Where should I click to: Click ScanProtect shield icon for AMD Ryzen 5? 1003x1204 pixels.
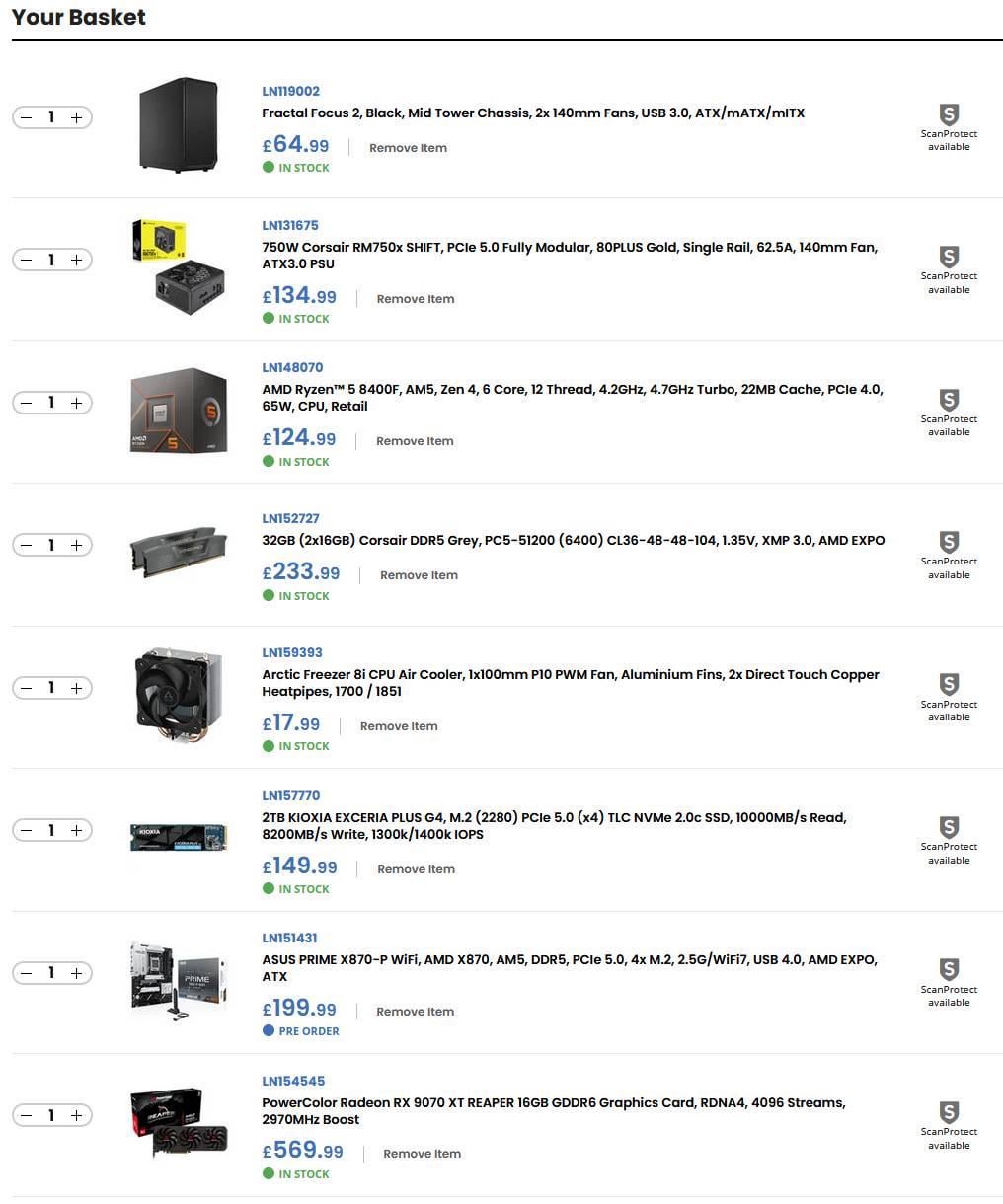coord(949,400)
